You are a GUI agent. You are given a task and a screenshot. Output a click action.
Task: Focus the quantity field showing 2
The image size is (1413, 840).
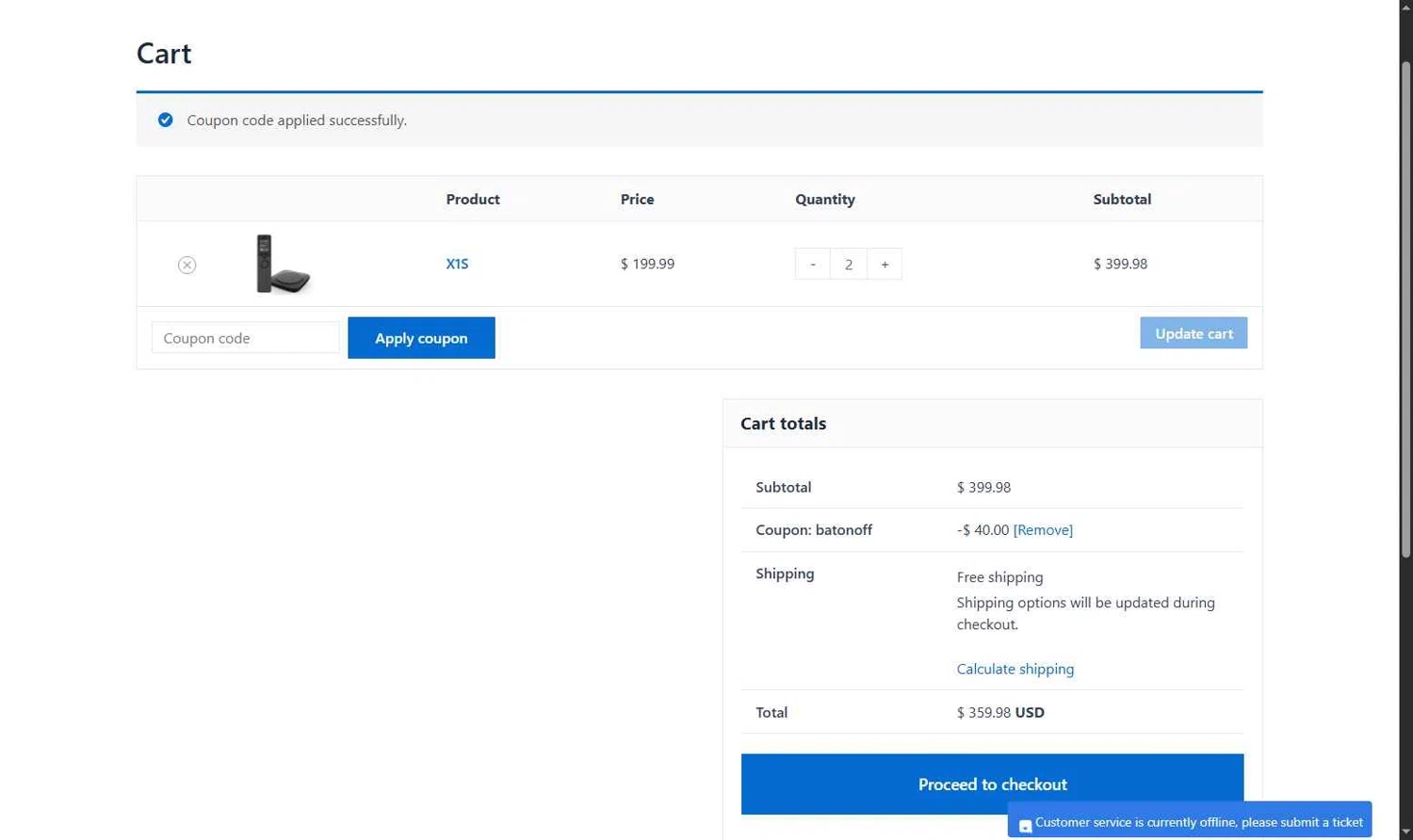pyautogui.click(x=849, y=264)
